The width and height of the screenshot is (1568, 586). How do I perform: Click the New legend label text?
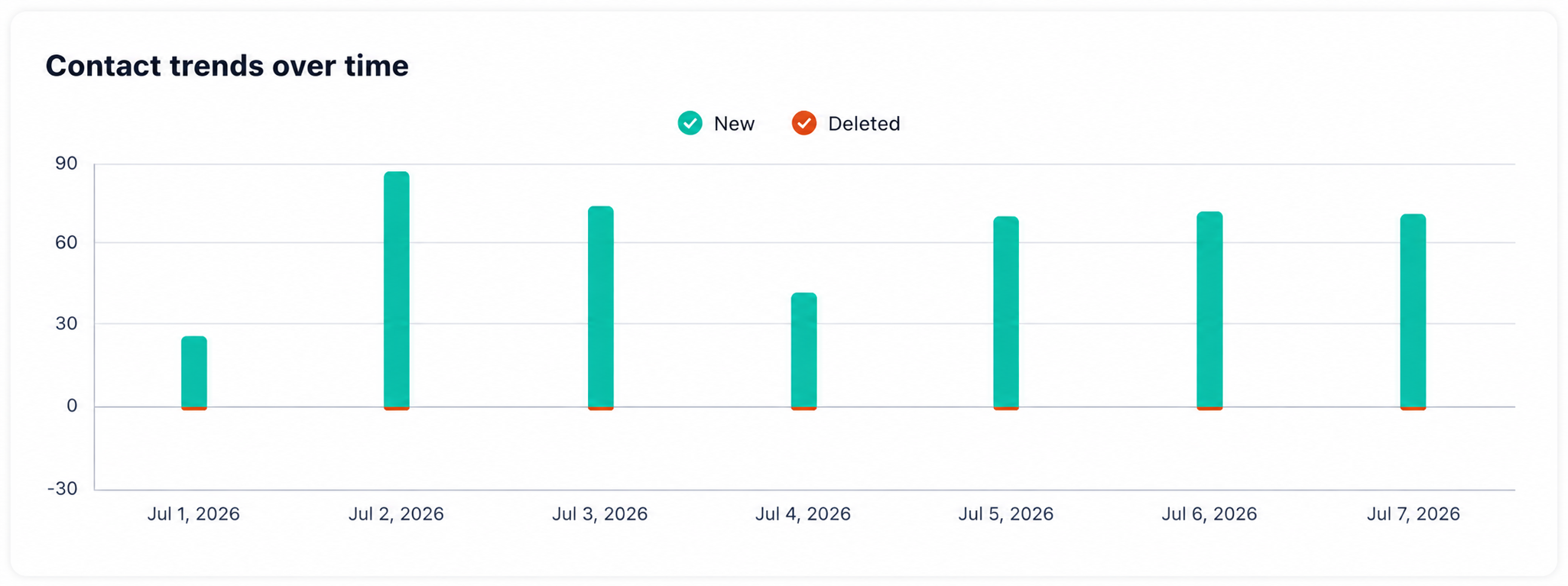734,124
